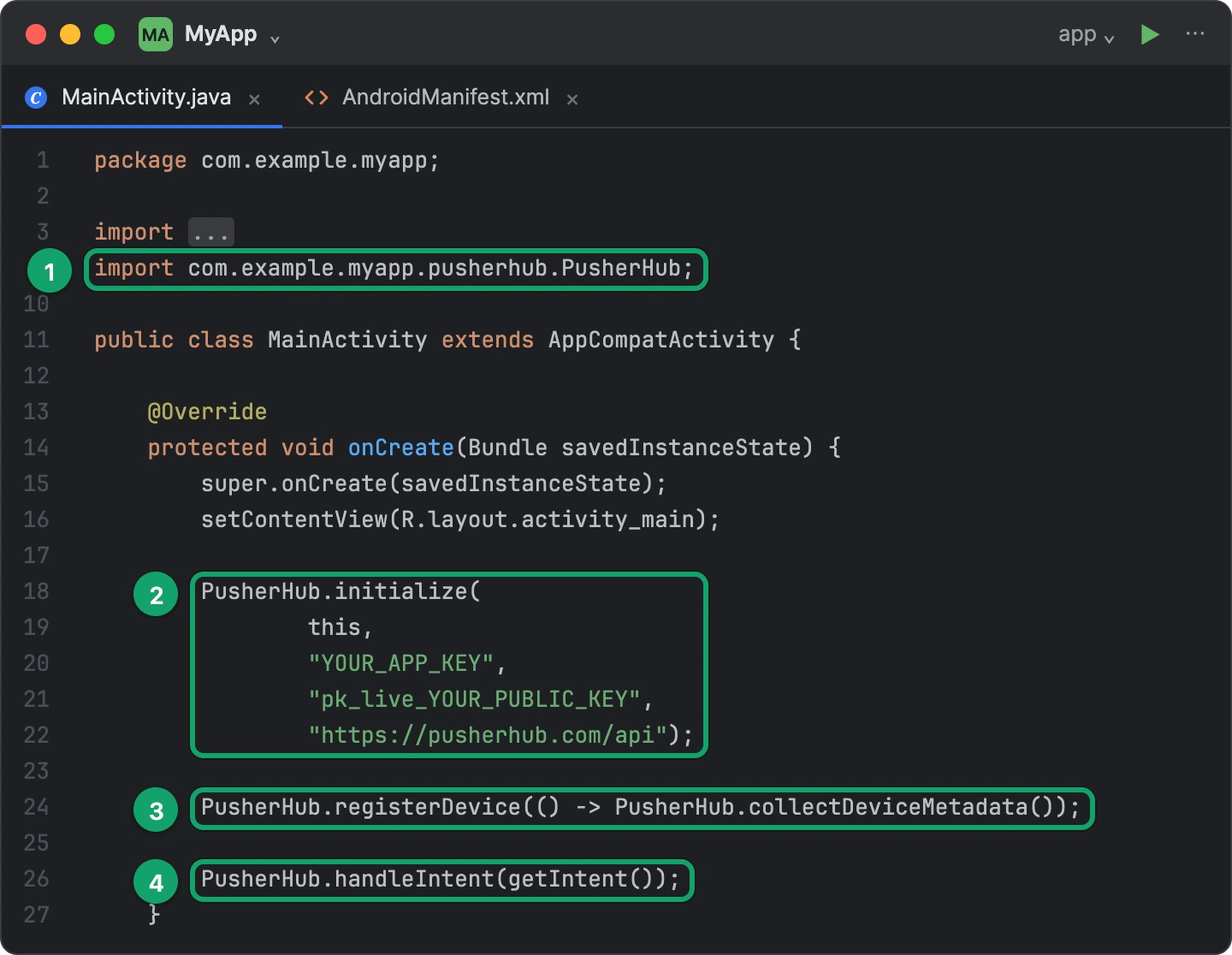Click the Java class icon on MainActivity tab
Image resolution: width=1232 pixels, height=955 pixels.
tap(36, 98)
